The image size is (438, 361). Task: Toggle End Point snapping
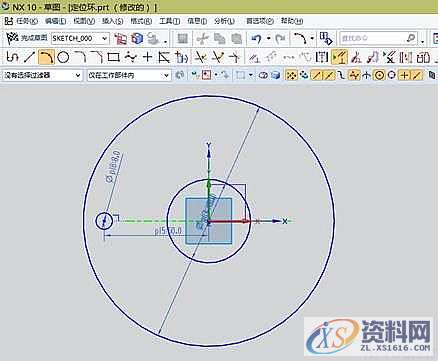(316, 75)
